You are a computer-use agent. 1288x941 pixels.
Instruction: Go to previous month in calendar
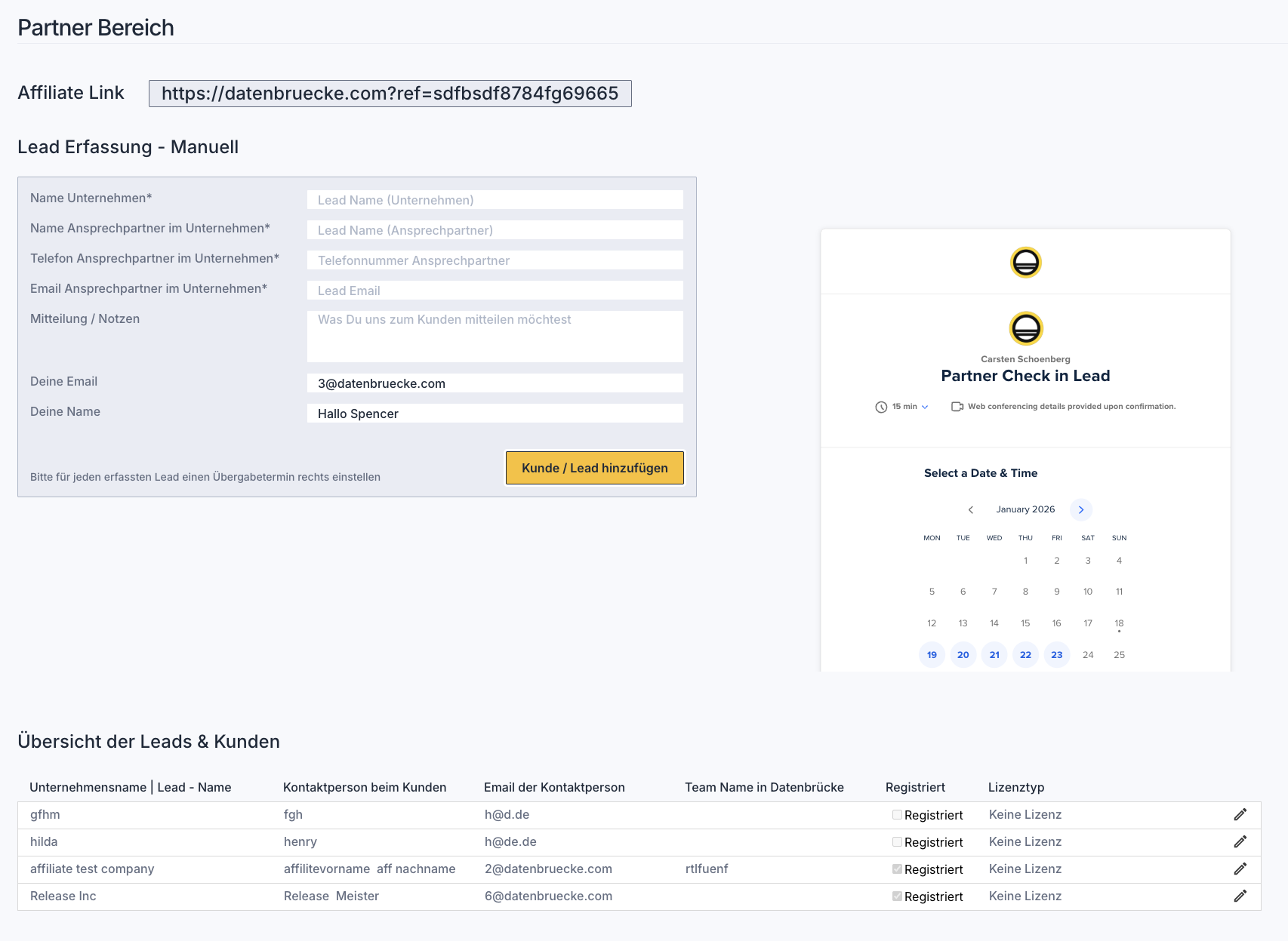click(971, 509)
